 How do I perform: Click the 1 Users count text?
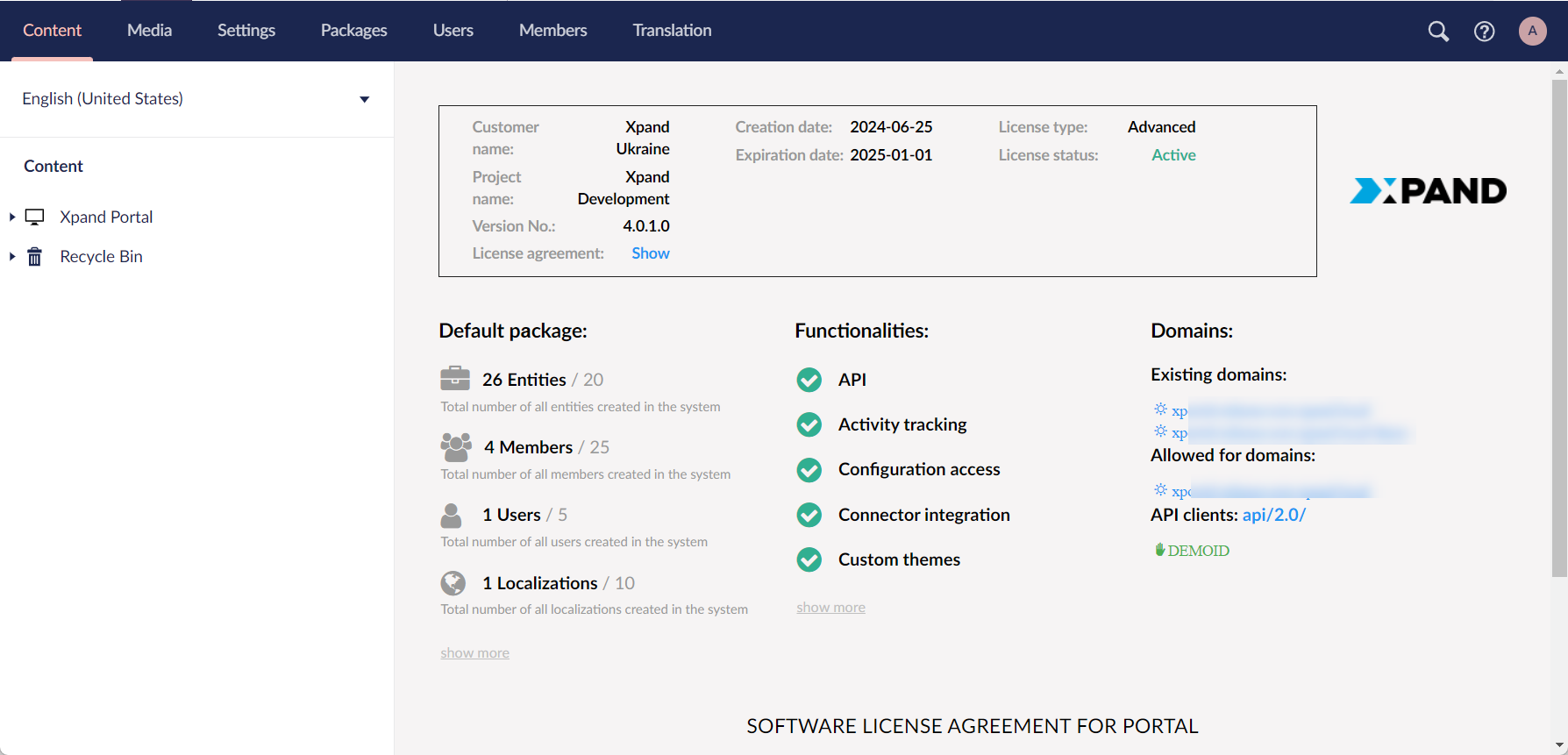click(511, 515)
